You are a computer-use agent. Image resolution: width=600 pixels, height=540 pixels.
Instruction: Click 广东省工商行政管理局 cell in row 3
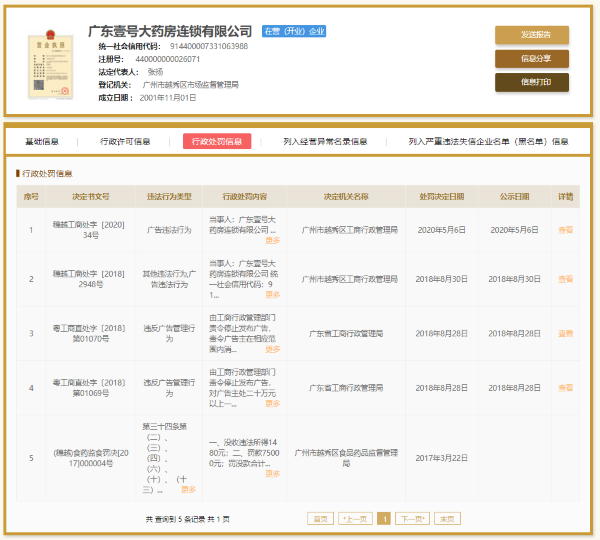pos(346,333)
